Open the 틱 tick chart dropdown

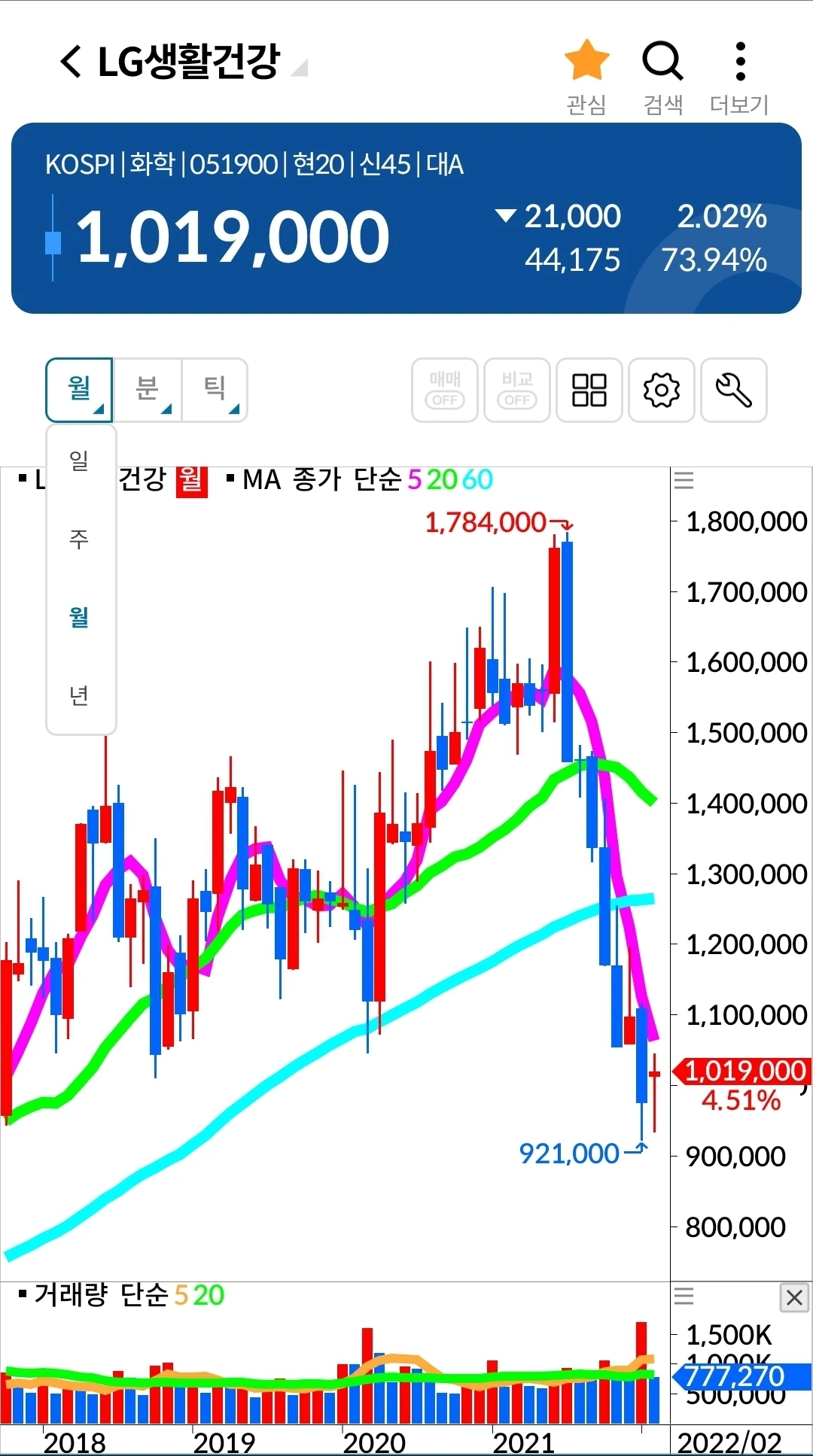click(x=215, y=390)
